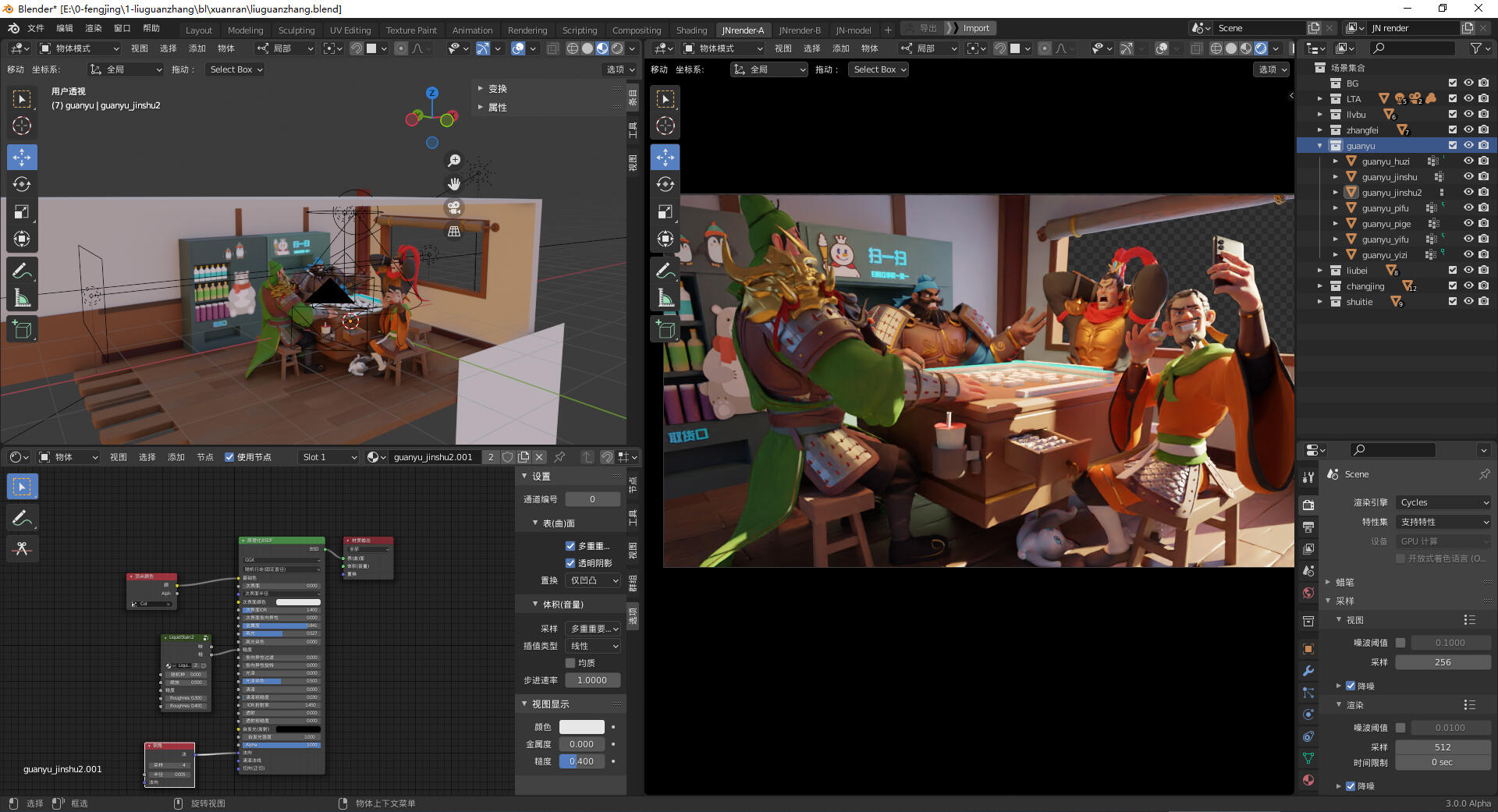Viewport: 1498px width, 812px height.
Task: Open the 置换 仅凹凸 dropdown
Action: tap(593, 580)
